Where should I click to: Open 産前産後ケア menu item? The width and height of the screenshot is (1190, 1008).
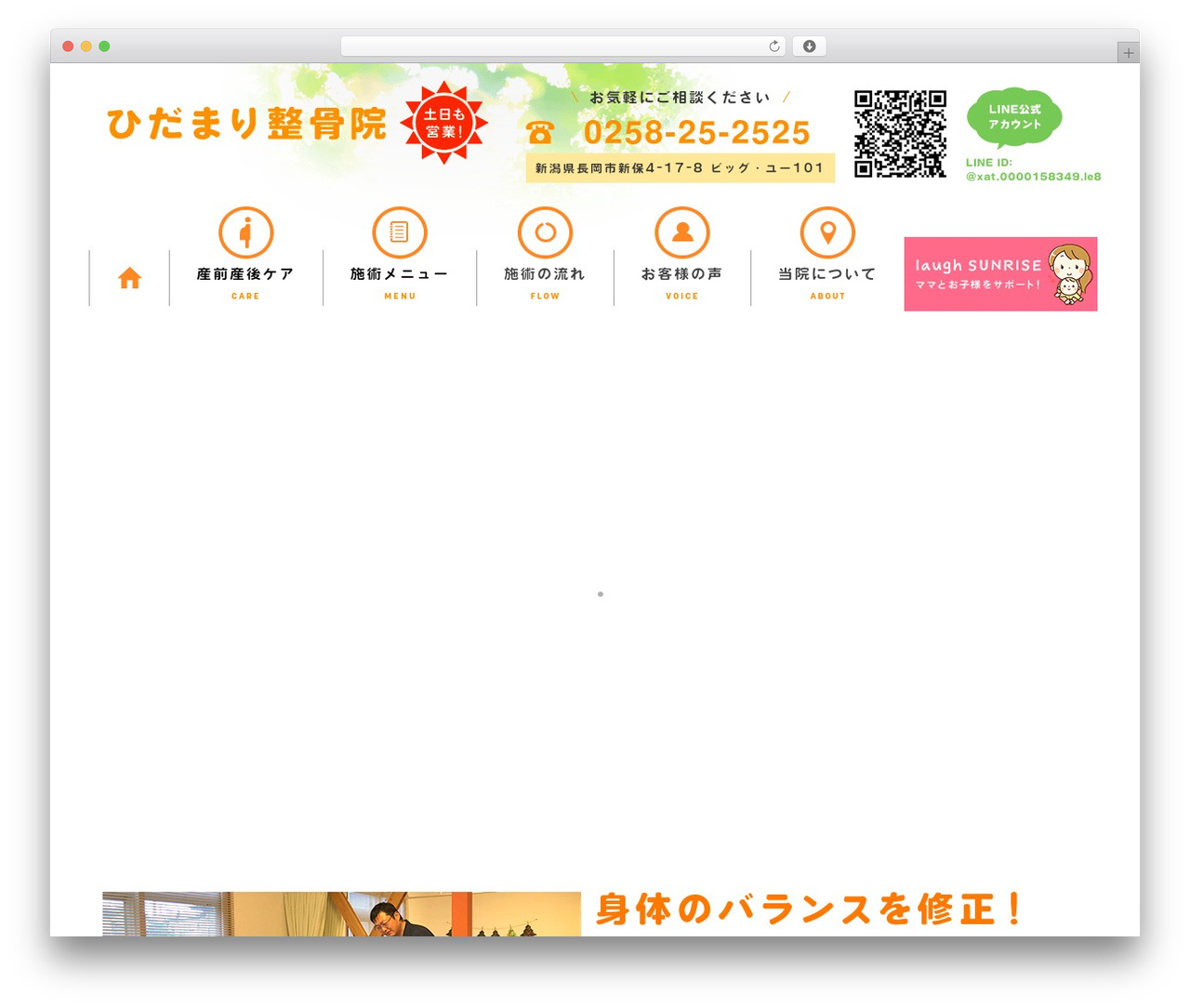coord(245,274)
